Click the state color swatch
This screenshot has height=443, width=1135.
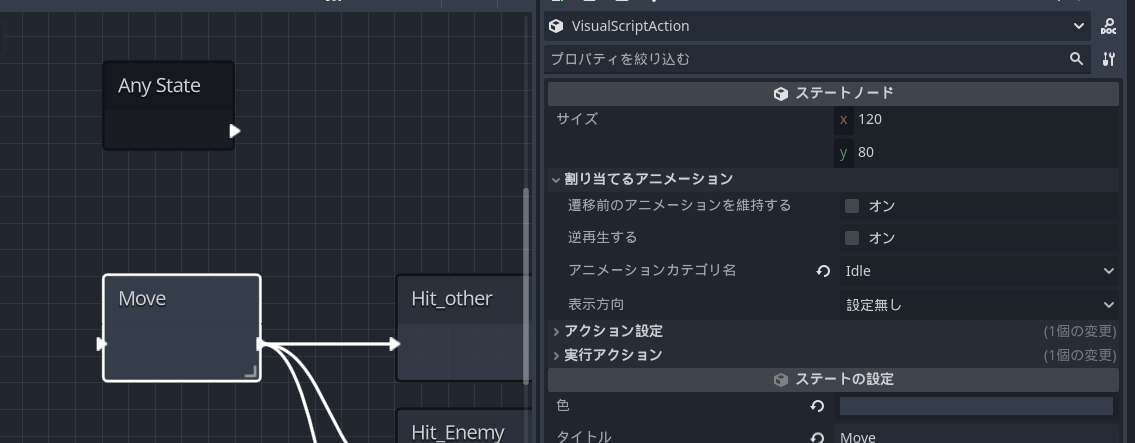click(976, 406)
